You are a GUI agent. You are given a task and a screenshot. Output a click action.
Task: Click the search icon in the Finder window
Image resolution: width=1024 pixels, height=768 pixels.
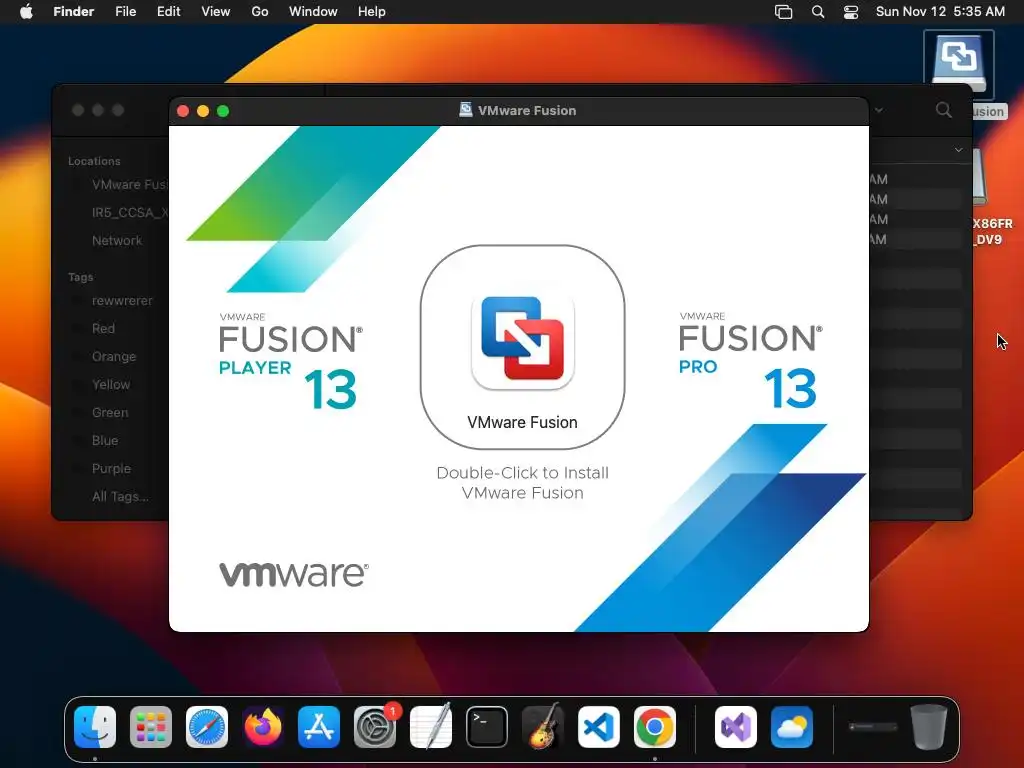click(944, 110)
